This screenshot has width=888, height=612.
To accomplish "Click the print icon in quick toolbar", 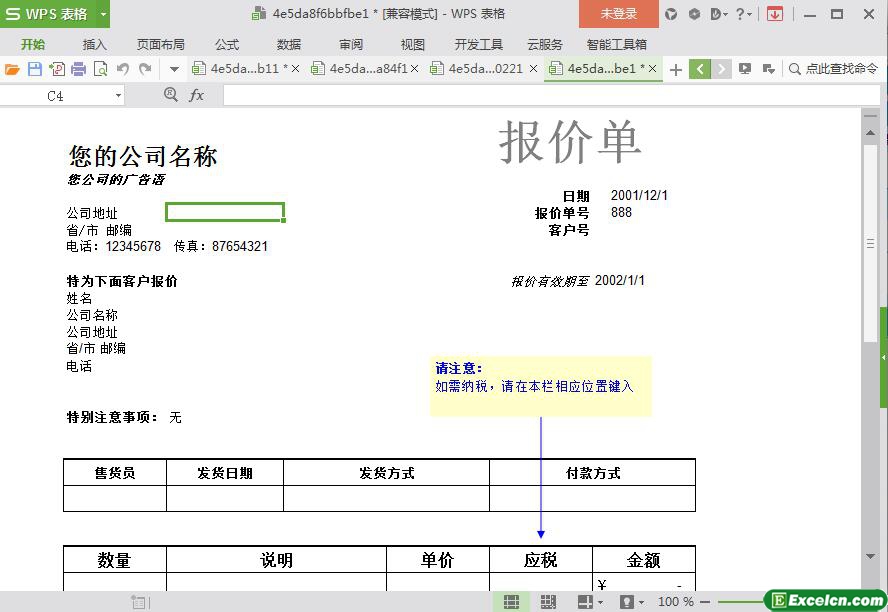I will (x=79, y=69).
